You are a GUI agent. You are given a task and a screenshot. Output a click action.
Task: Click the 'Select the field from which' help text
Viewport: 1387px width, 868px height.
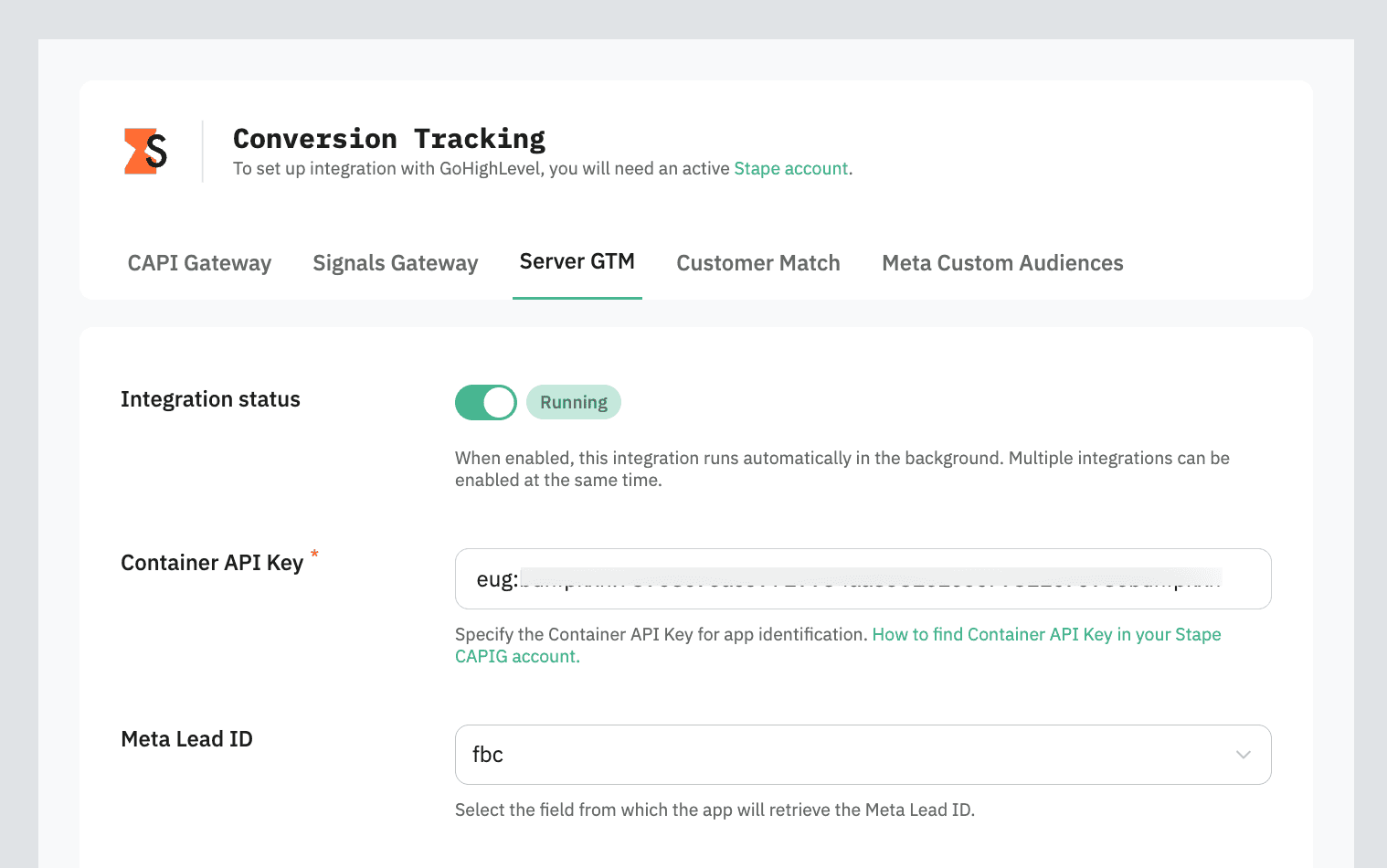[x=715, y=810]
